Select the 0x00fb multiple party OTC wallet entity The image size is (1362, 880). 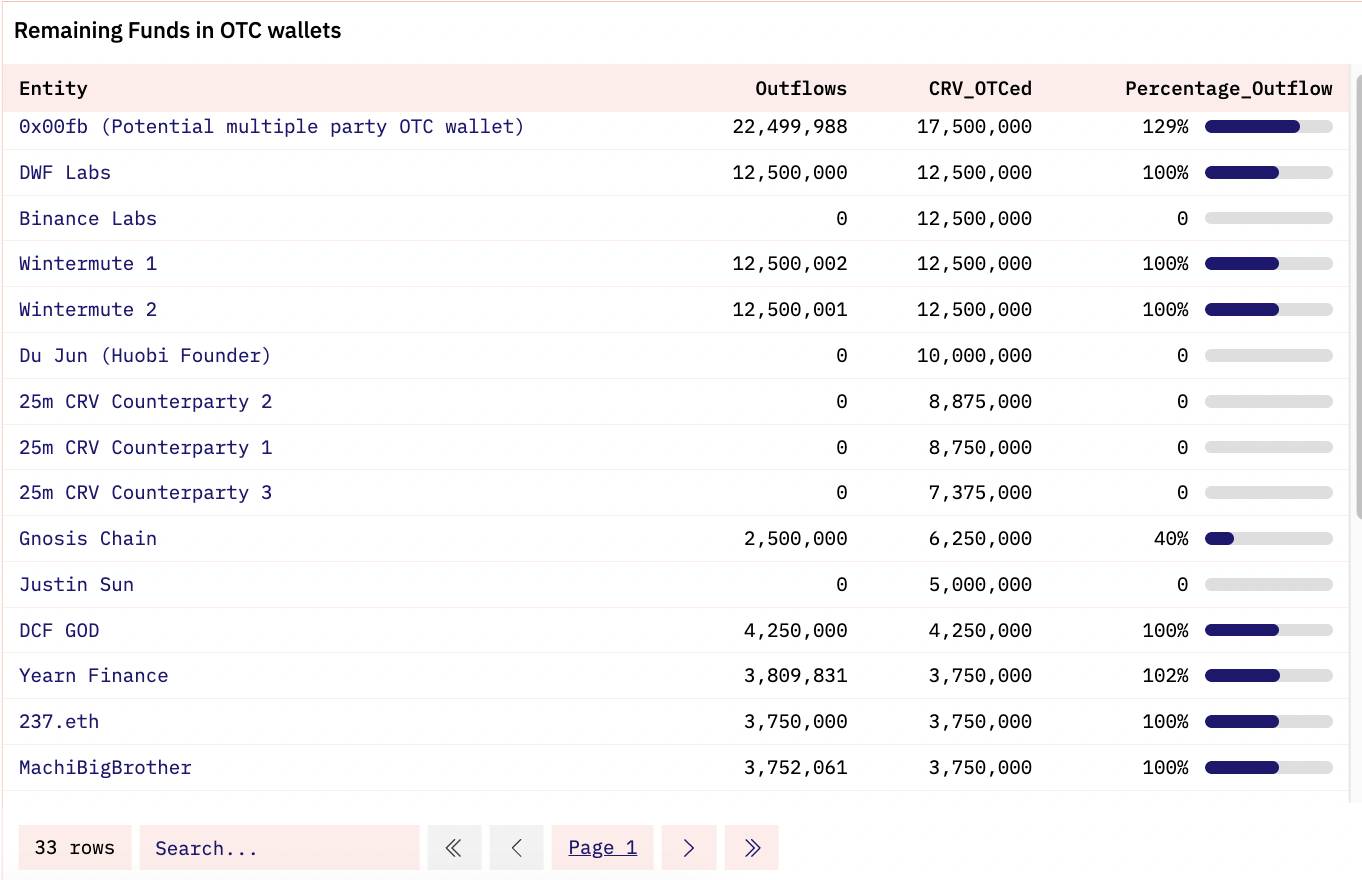(271, 127)
